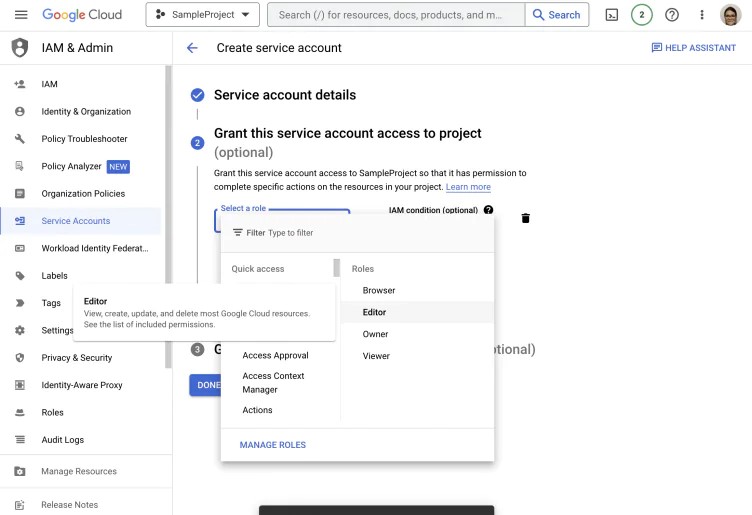Open Tags page
Viewport: 752px width, 515px height.
pyautogui.click(x=51, y=303)
